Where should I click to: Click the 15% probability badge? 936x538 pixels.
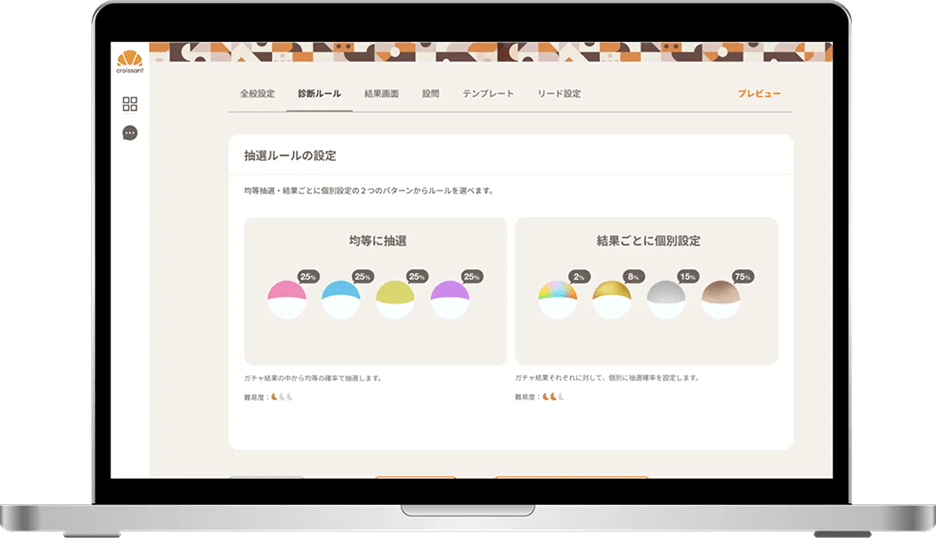click(688, 276)
